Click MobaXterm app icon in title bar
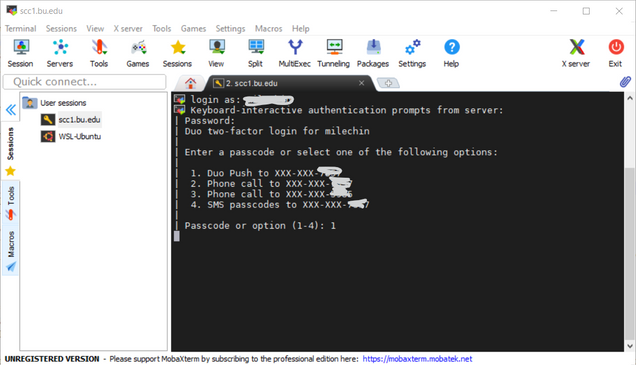 [x=11, y=11]
